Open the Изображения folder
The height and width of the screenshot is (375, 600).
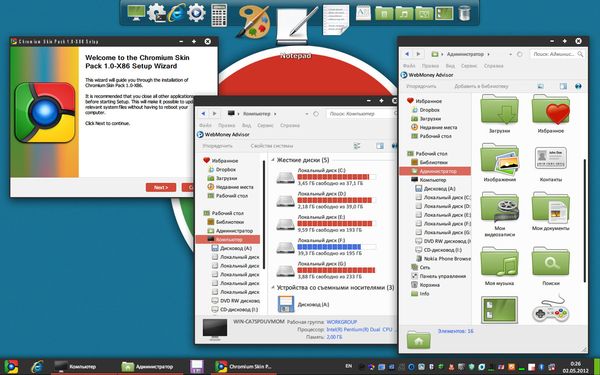(x=499, y=162)
